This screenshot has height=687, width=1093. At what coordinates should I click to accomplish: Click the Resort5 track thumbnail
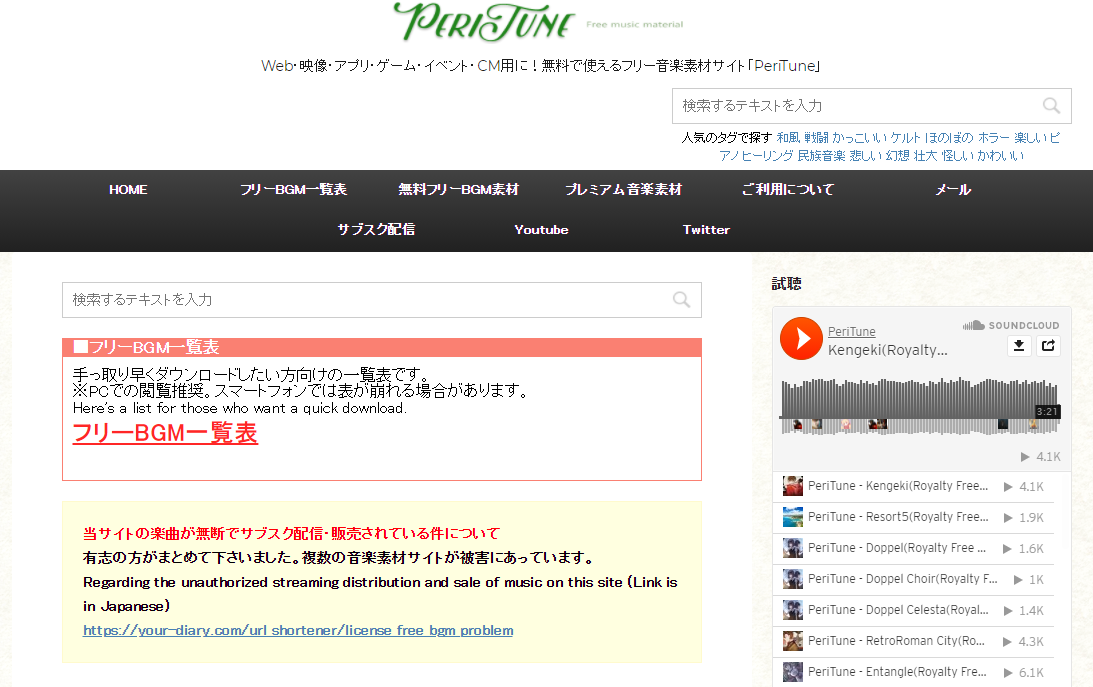point(793,517)
